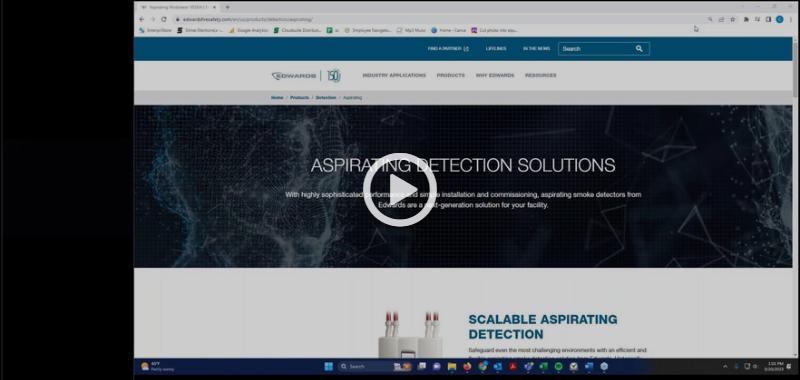Open the Chrome profile avatar

pyautogui.click(x=780, y=19)
